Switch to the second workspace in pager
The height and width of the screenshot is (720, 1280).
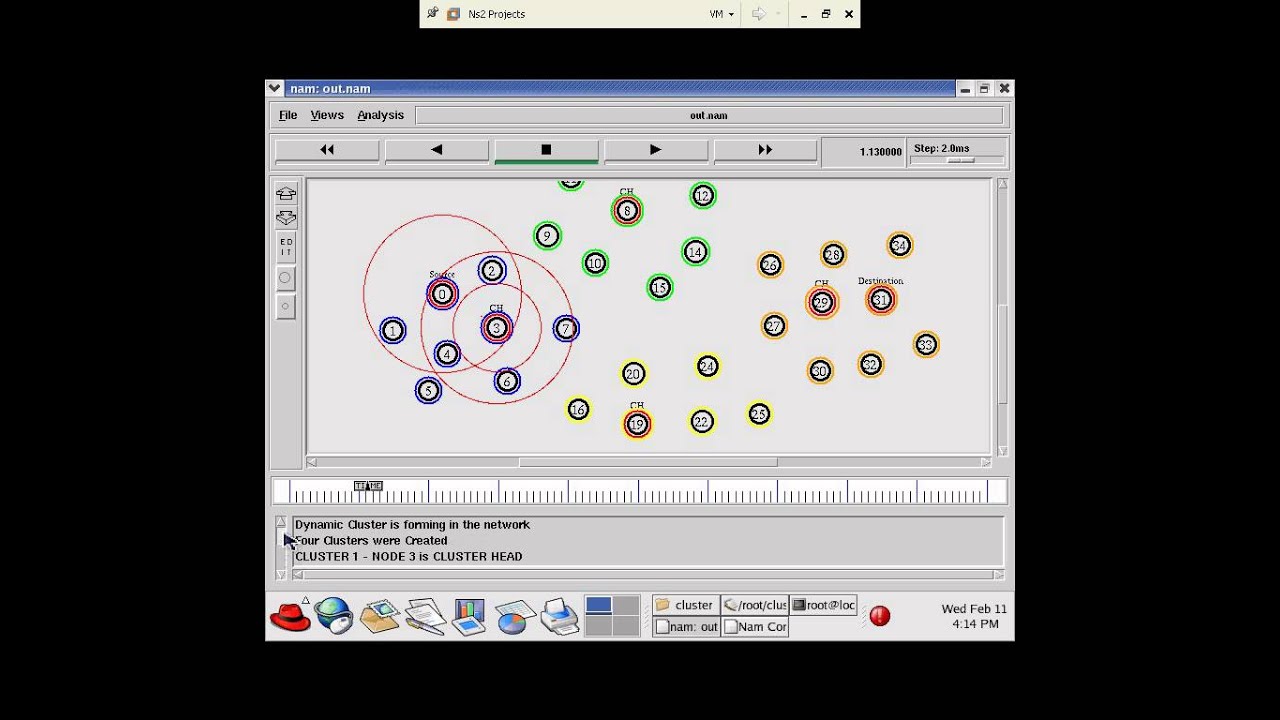626,605
